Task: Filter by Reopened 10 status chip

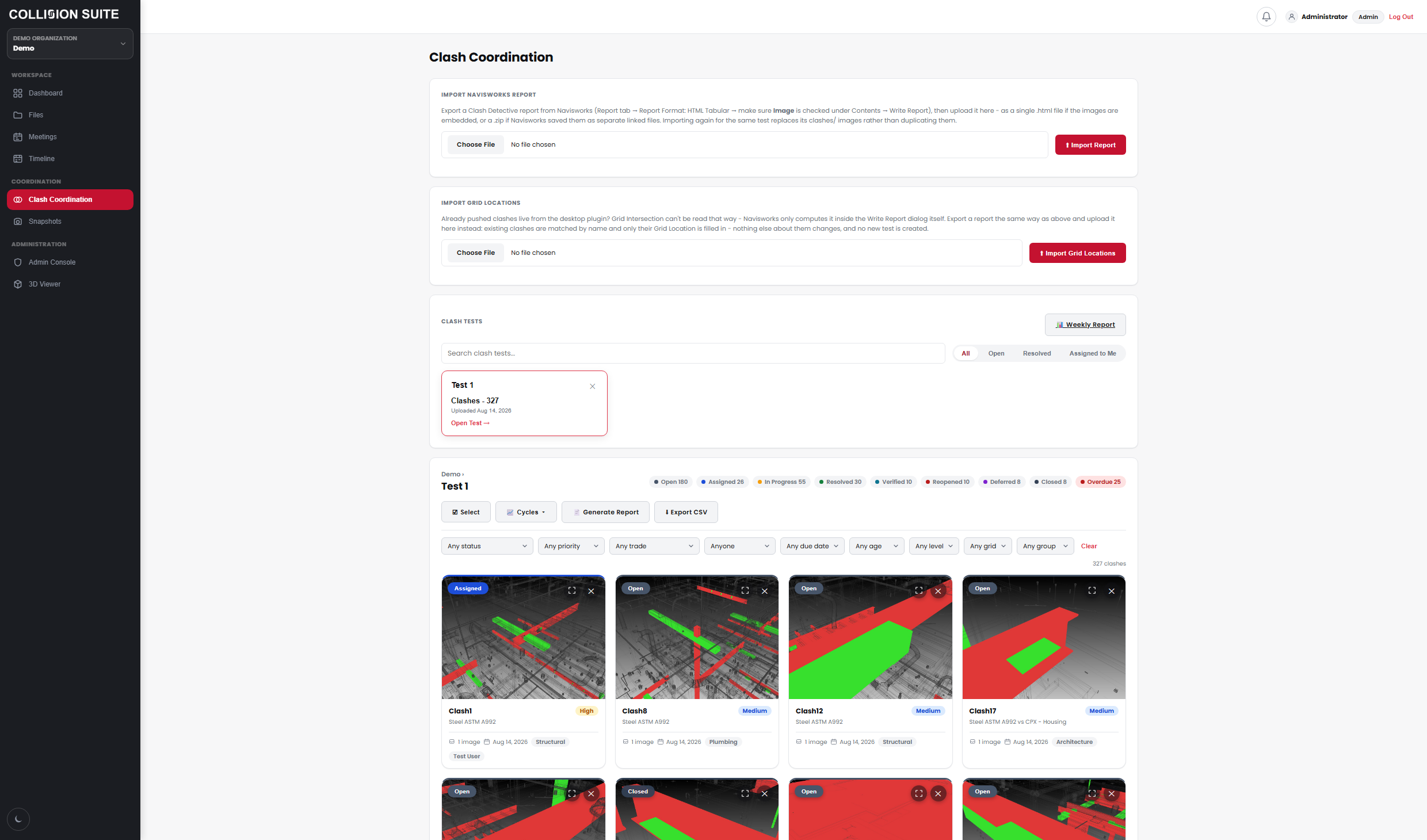Action: pyautogui.click(x=947, y=482)
